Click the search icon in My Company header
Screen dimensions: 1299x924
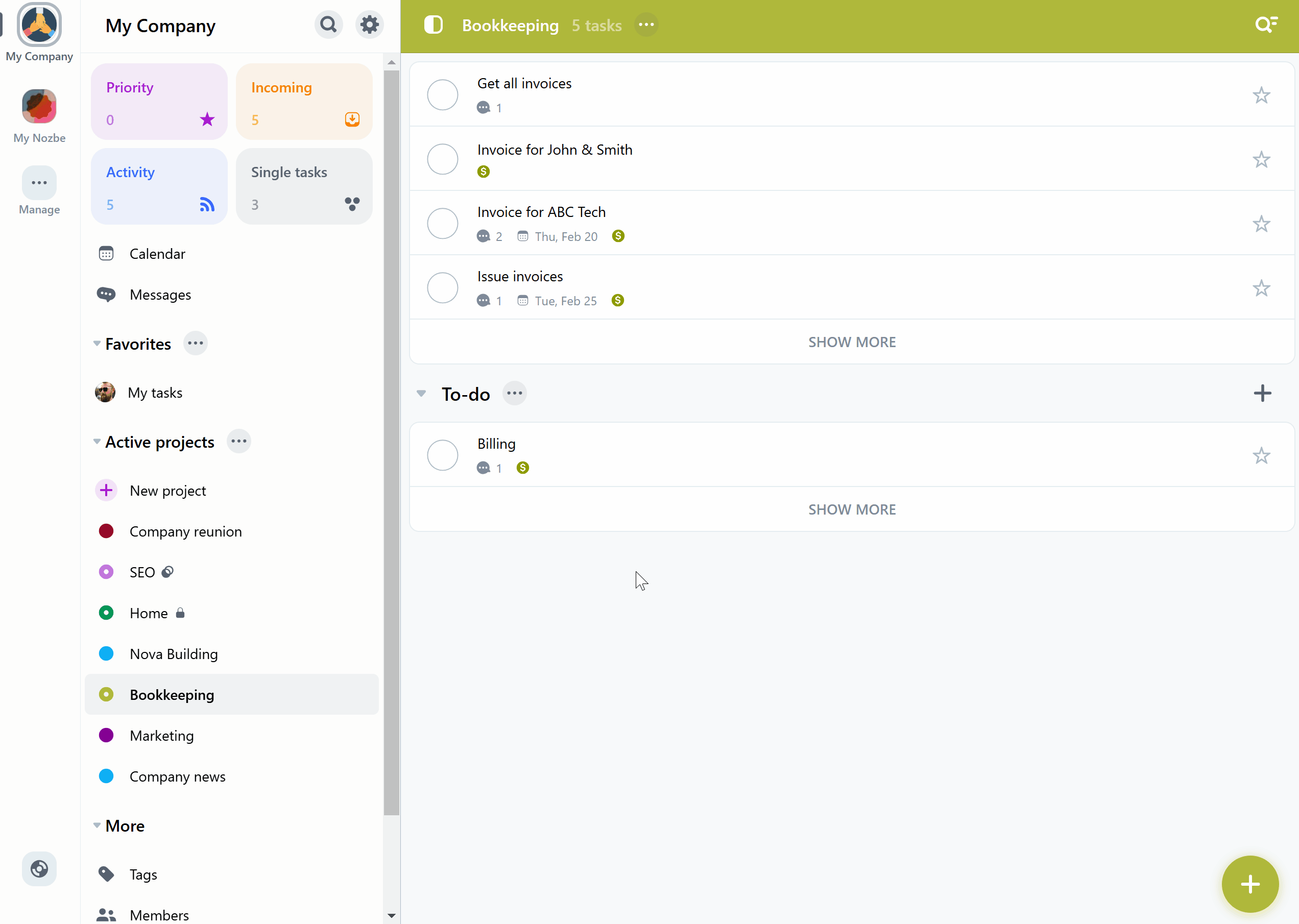point(328,25)
